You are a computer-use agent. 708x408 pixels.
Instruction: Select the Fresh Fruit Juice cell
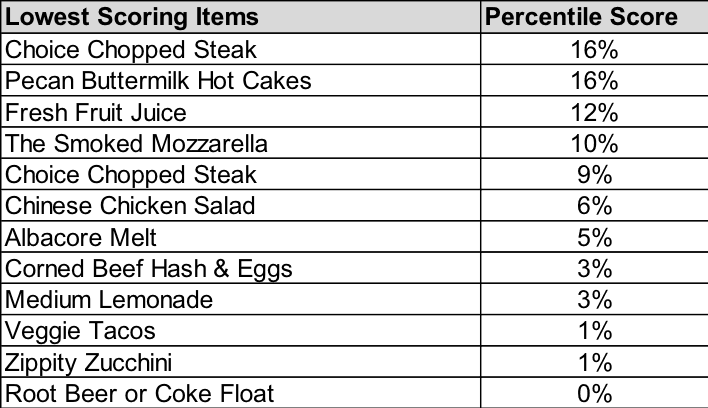click(x=240, y=111)
